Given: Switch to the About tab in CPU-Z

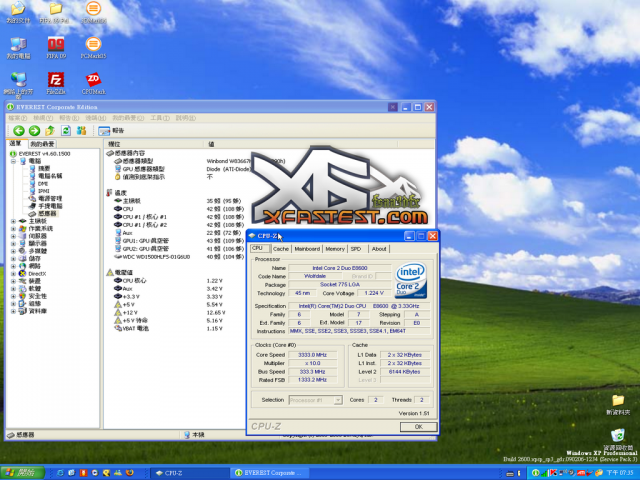Looking at the screenshot, I should click(379, 249).
